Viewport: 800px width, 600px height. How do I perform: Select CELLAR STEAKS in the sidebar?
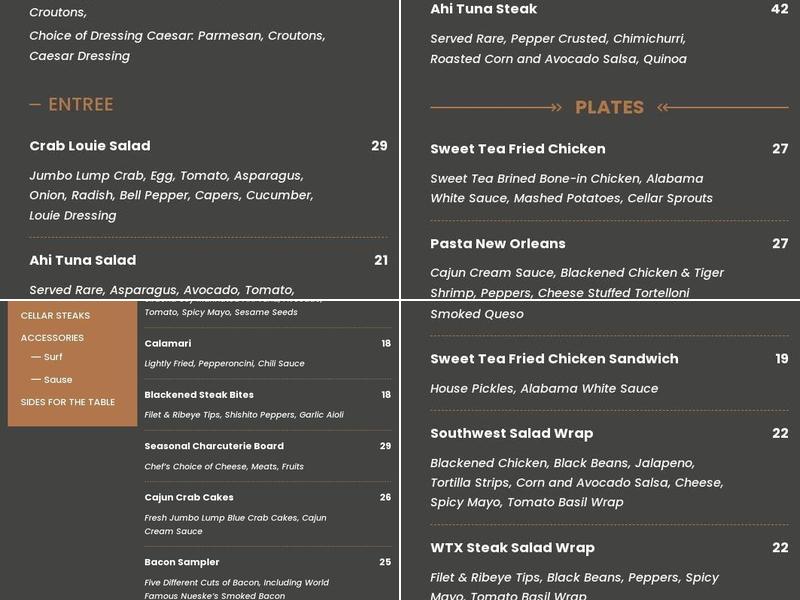coord(53,315)
